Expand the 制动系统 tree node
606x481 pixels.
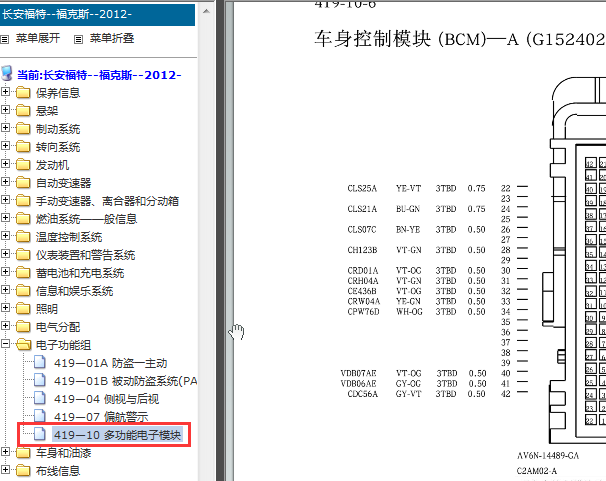click(5, 128)
